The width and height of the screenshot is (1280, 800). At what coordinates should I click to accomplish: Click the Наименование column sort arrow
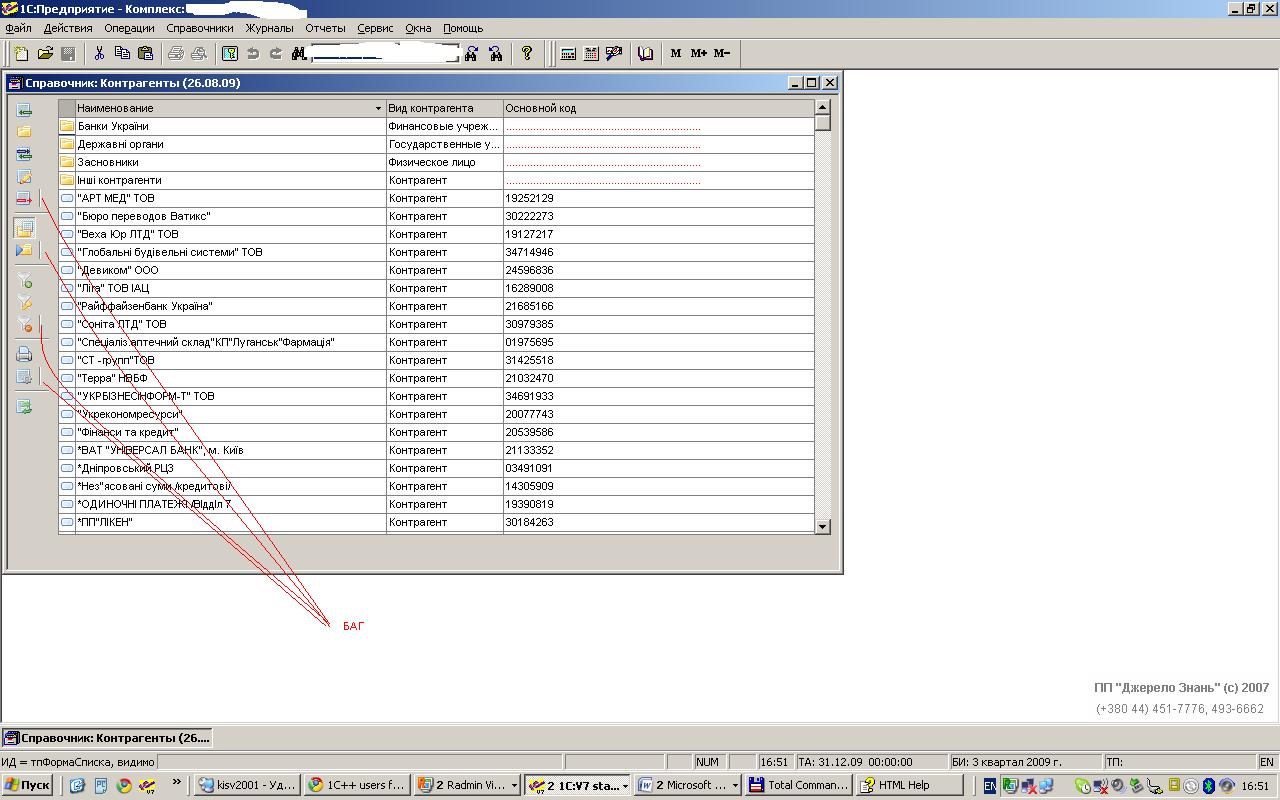[x=378, y=108]
